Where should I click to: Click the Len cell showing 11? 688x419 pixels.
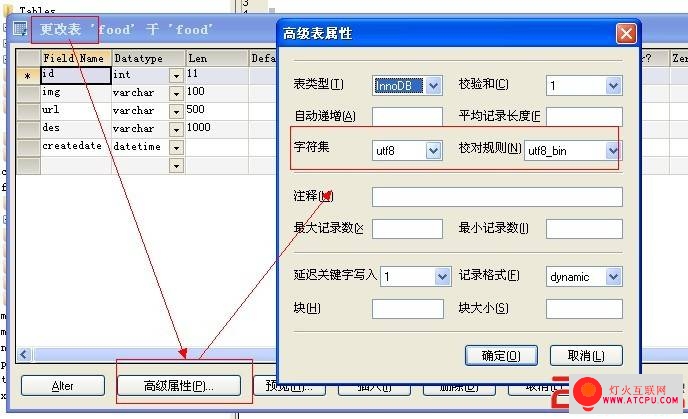[217, 75]
